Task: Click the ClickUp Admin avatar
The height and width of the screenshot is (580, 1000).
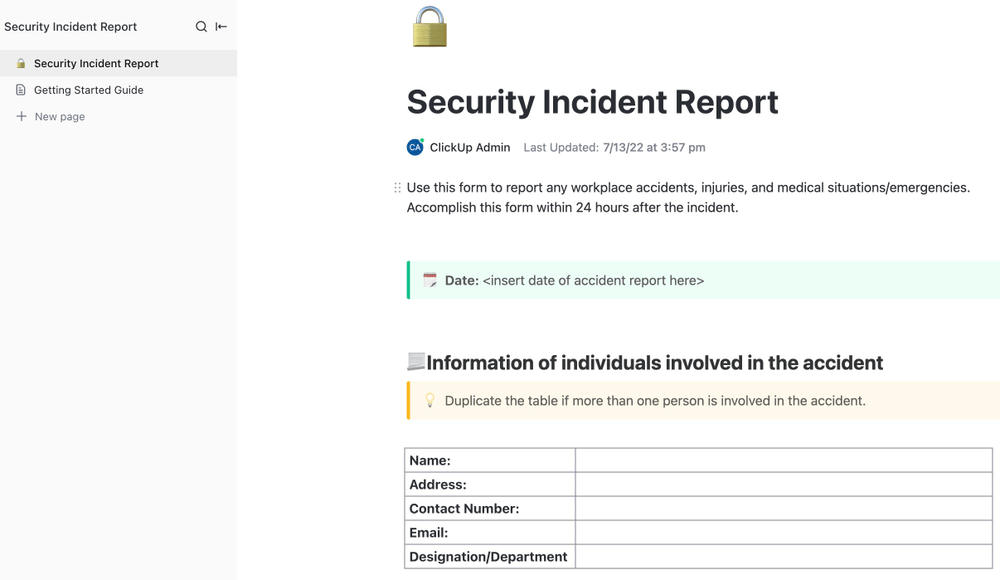Action: tap(415, 147)
